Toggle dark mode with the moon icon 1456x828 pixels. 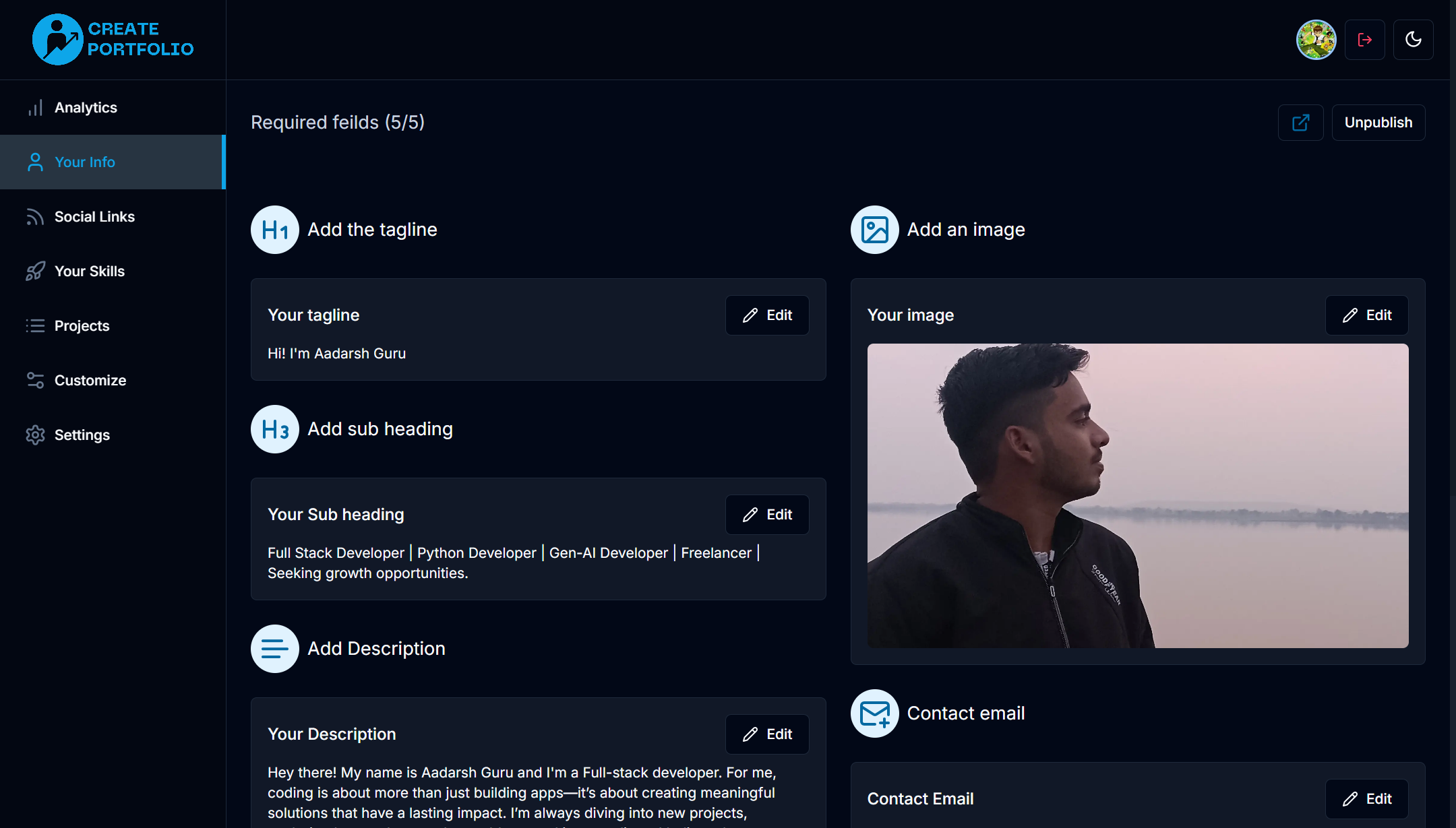(x=1414, y=40)
